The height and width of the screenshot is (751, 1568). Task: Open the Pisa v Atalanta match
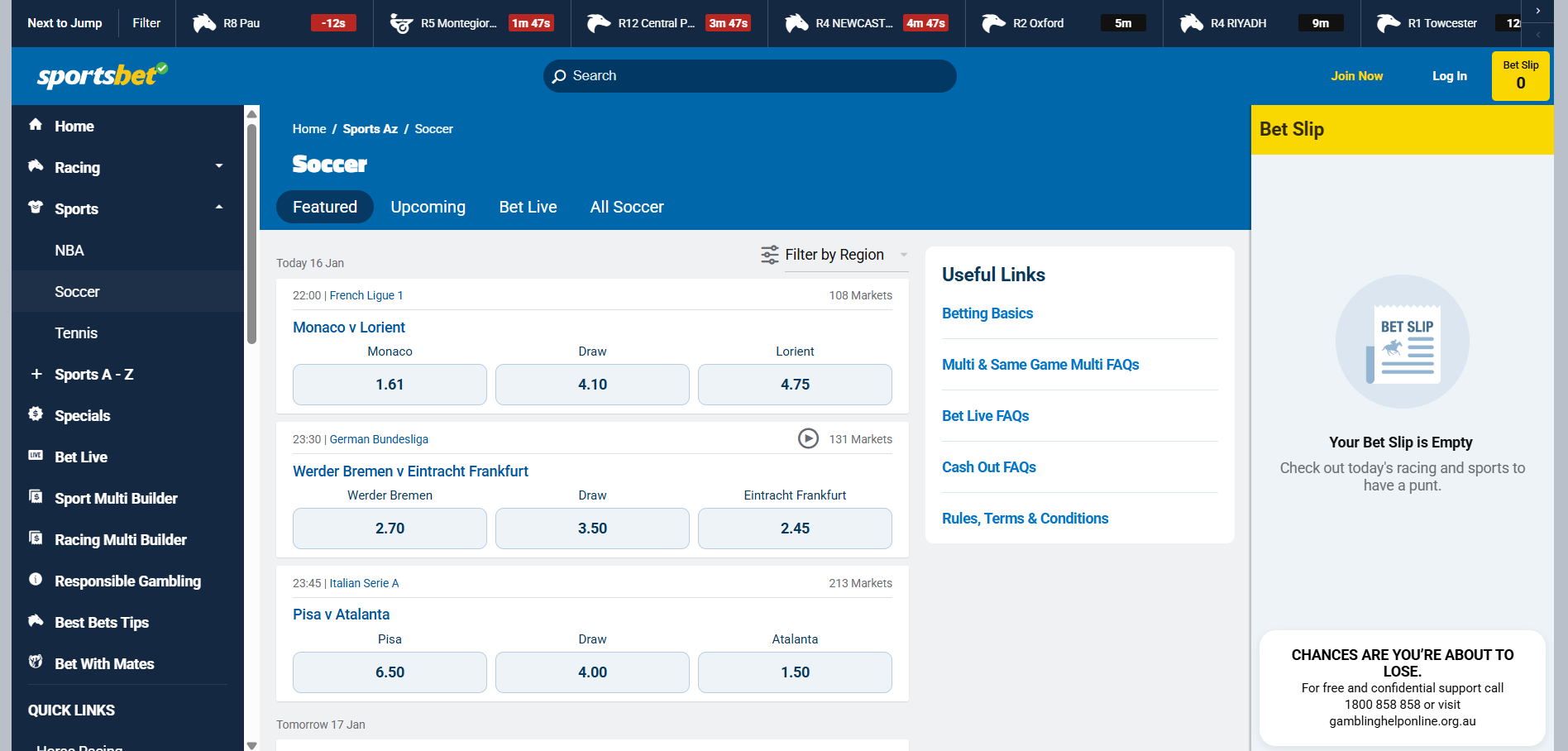[x=341, y=615]
